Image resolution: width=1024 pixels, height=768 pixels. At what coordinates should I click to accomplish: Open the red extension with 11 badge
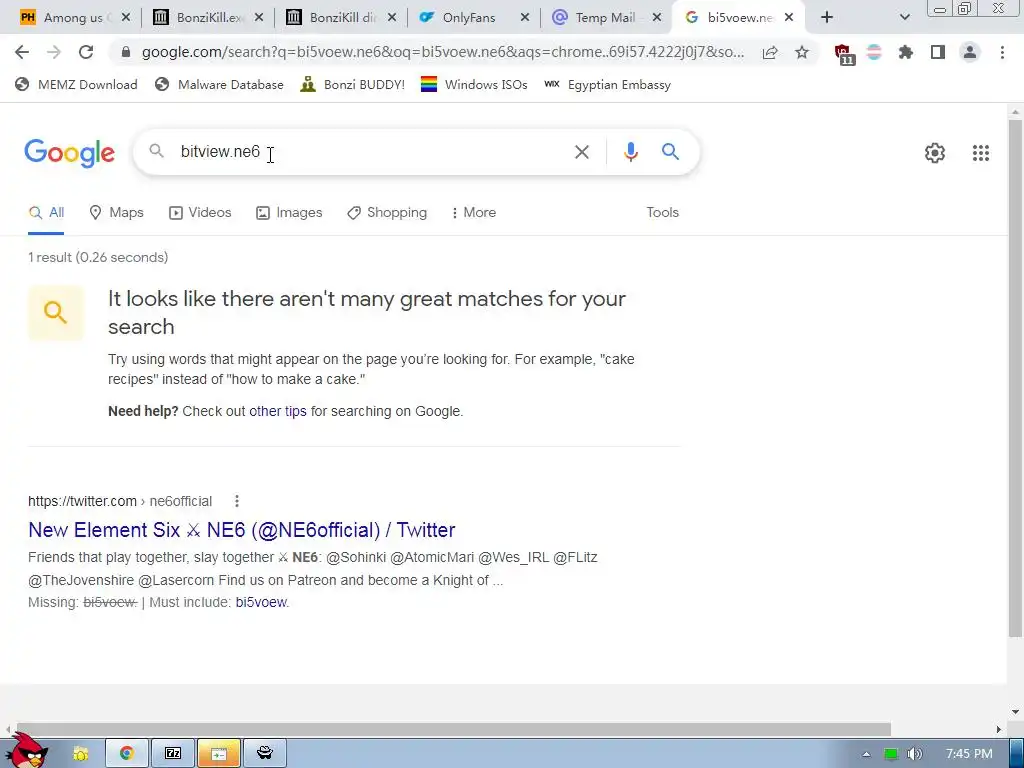click(844, 54)
